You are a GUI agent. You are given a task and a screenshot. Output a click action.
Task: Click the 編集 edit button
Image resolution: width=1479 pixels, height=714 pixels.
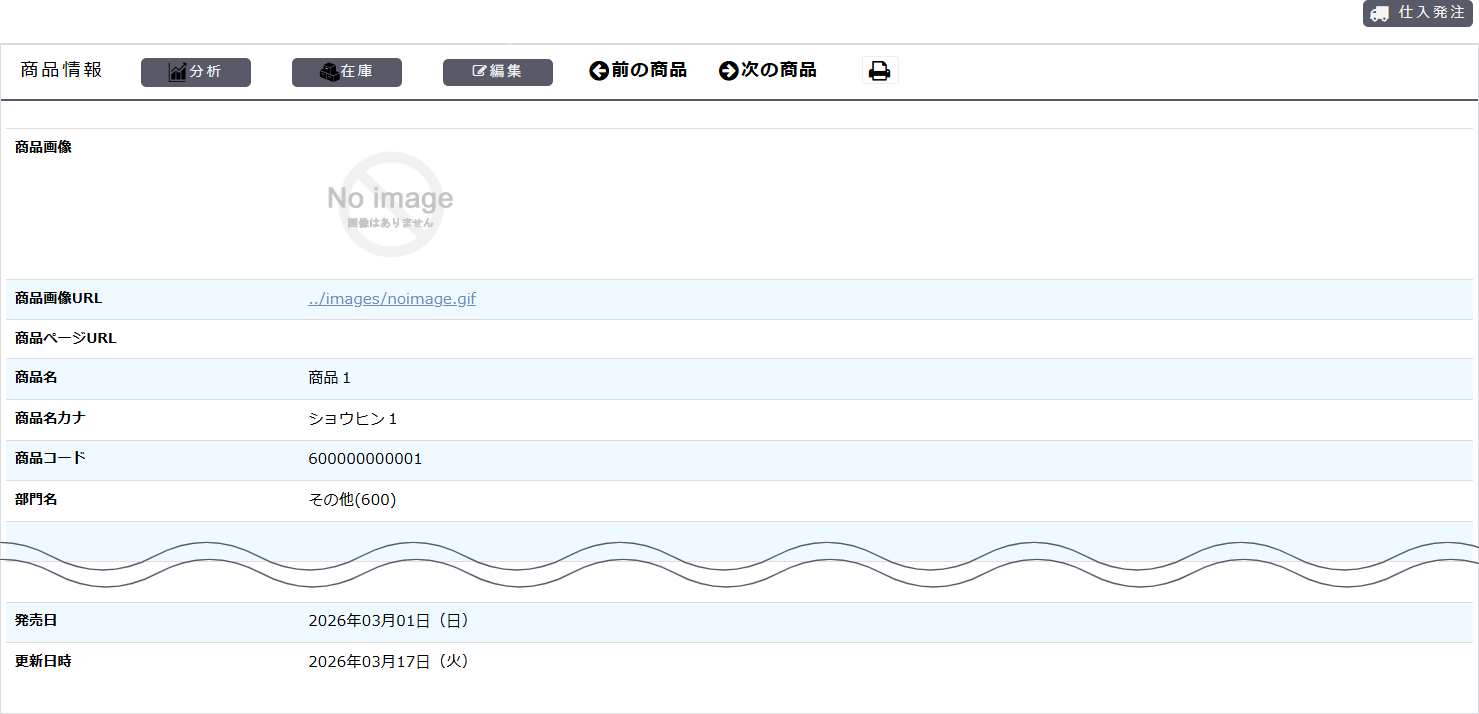pyautogui.click(x=498, y=72)
